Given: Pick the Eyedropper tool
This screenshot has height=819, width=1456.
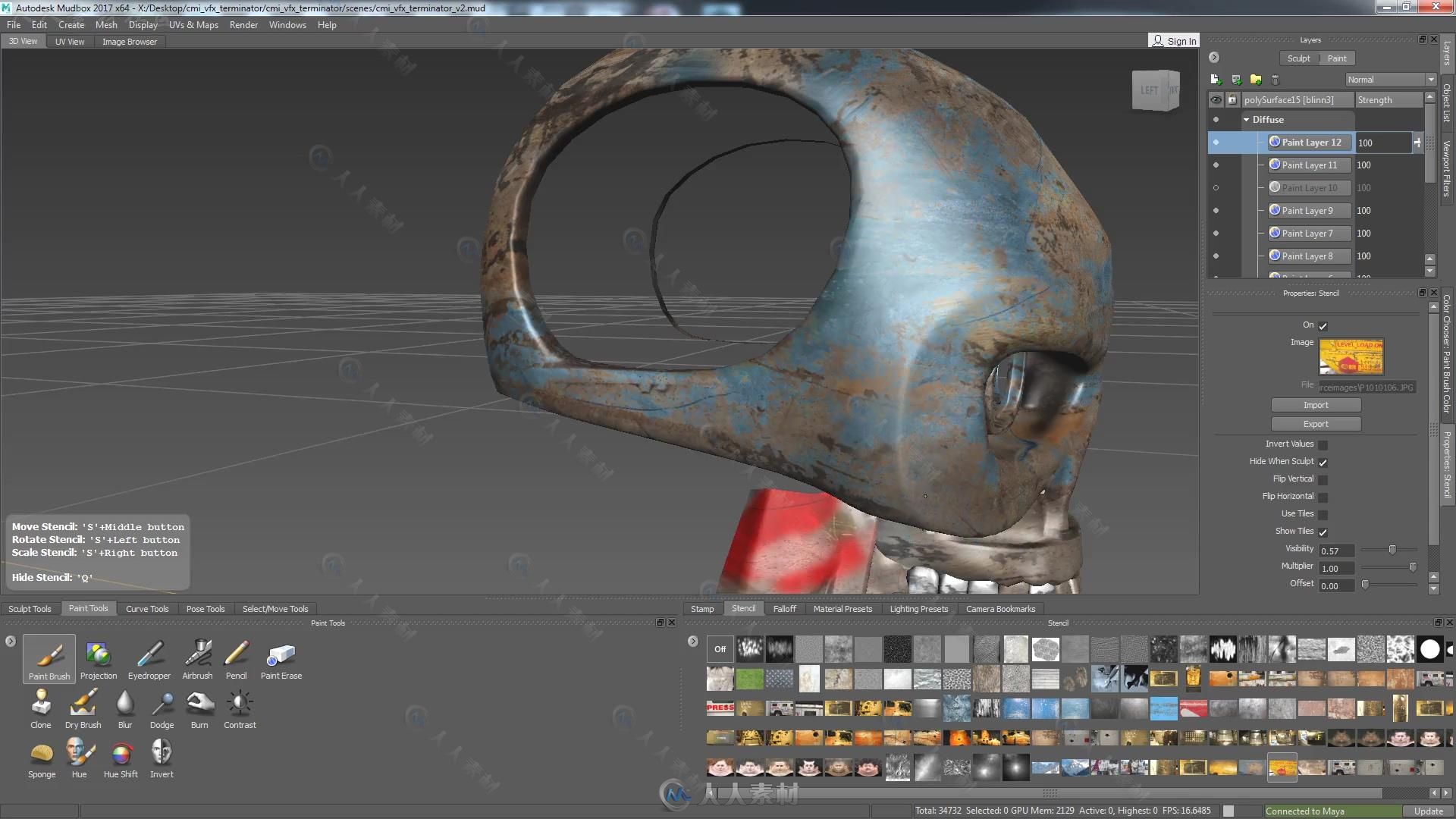Looking at the screenshot, I should (149, 659).
